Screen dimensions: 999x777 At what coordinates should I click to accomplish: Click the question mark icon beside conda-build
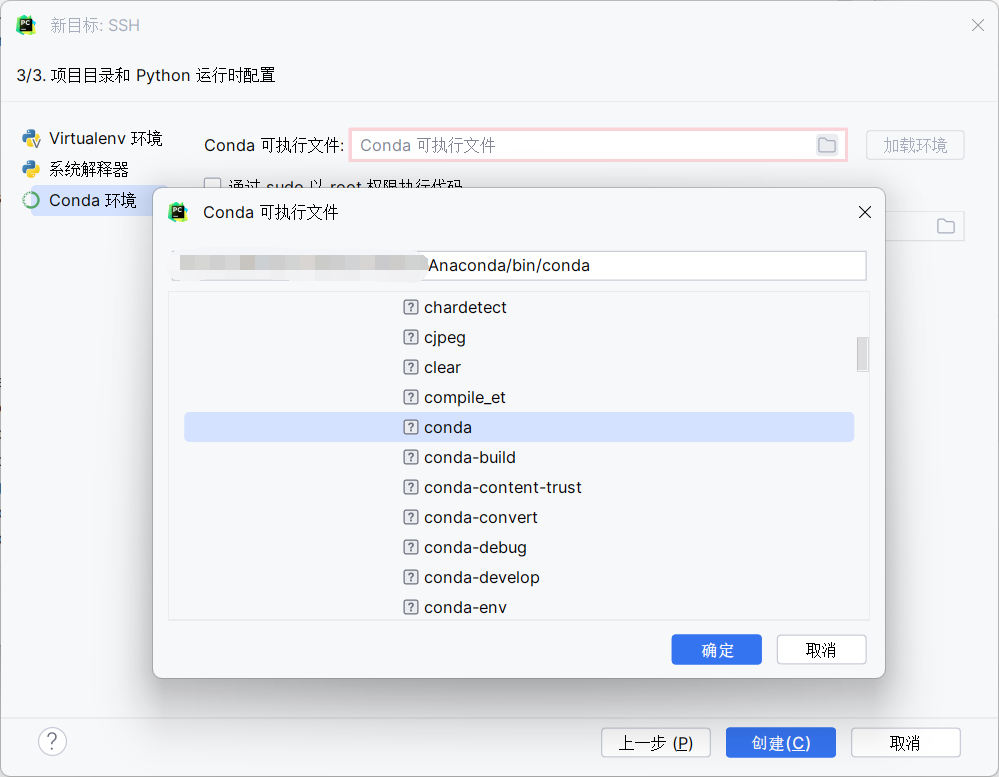(410, 457)
